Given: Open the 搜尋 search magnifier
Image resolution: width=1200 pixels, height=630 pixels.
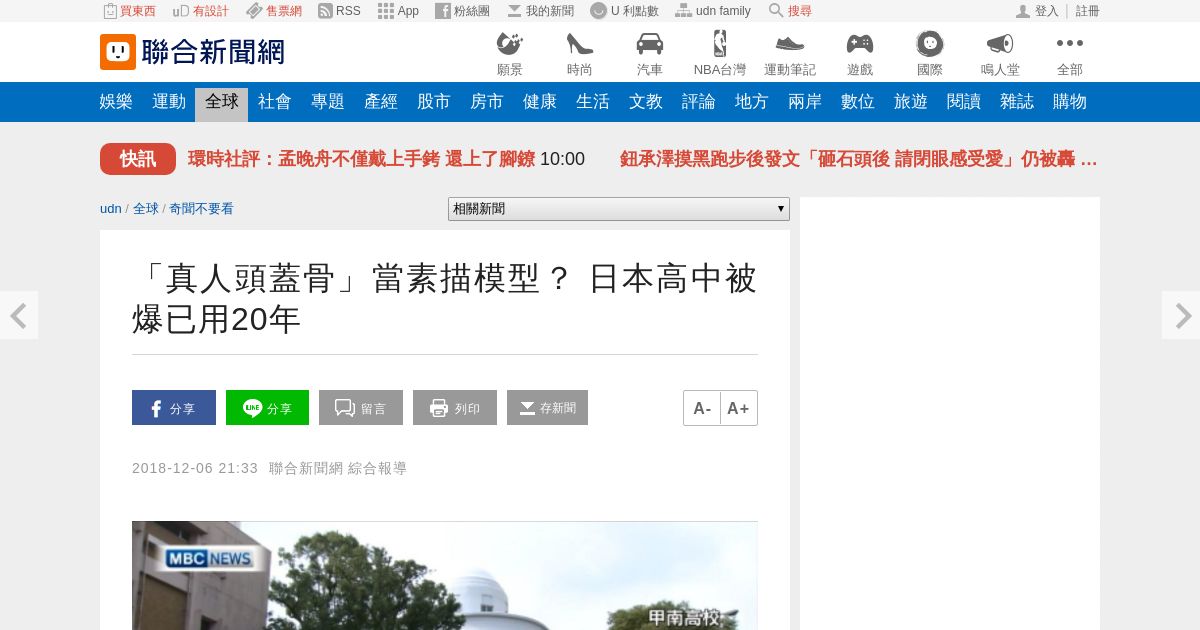Looking at the screenshot, I should (790, 11).
